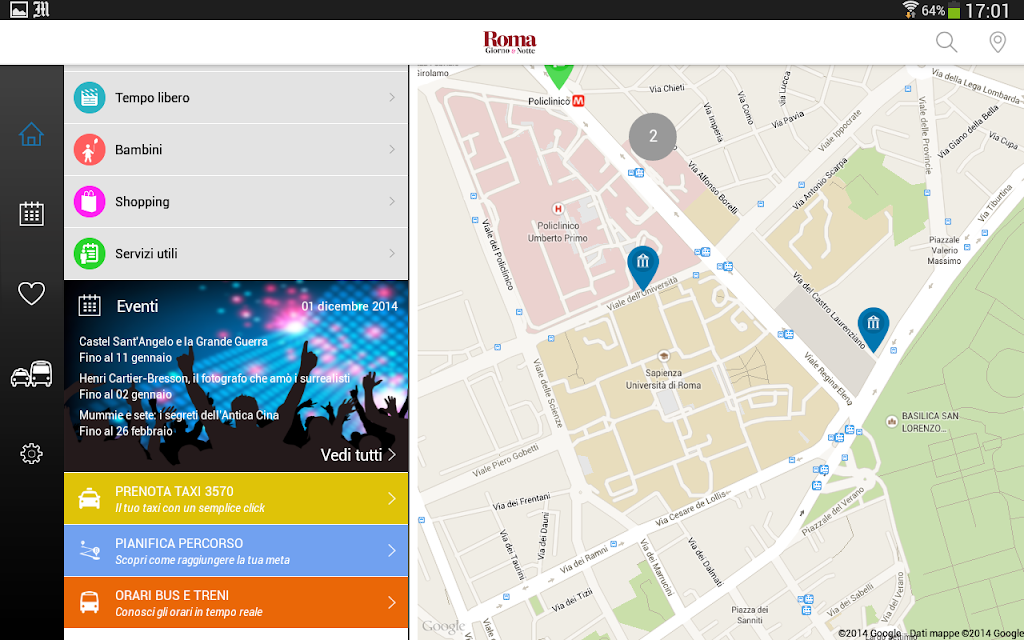Tap the Eventi calendar icon
This screenshot has height=640, width=1024.
[89, 306]
